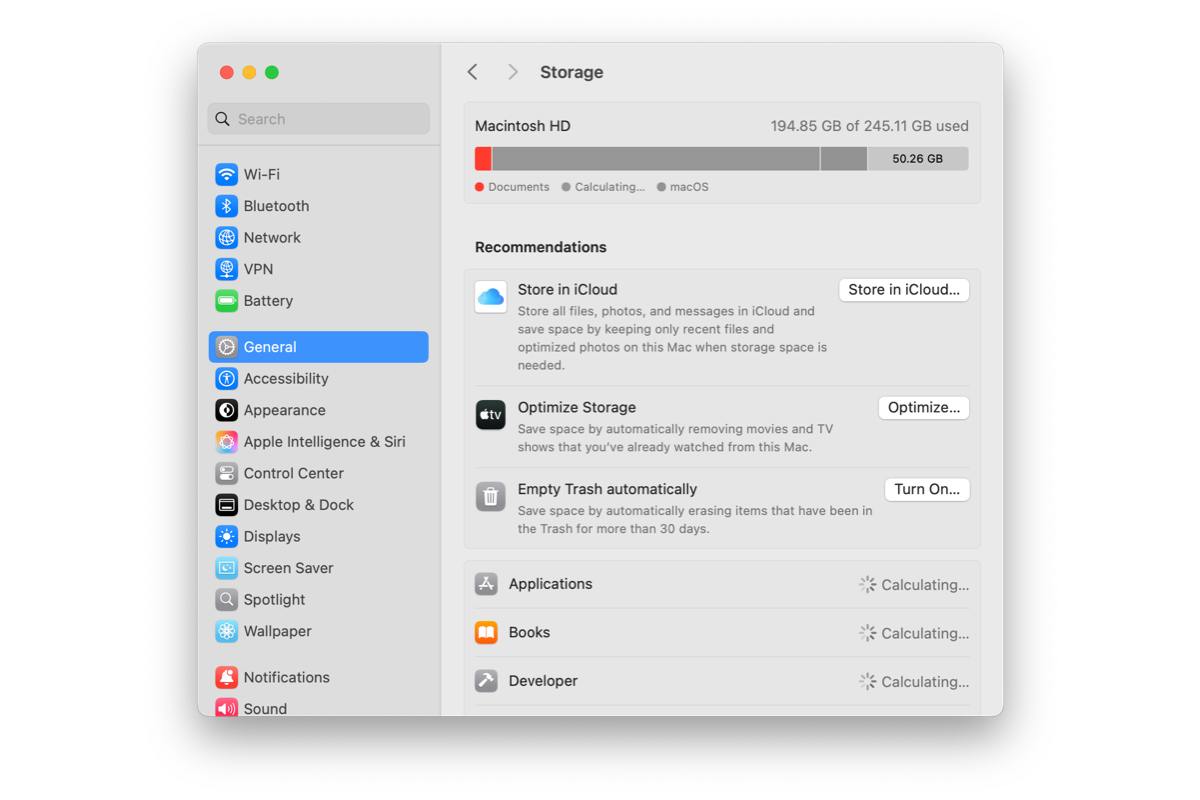
Task: Click the Empty Trash automatically heading text
Action: 607,490
